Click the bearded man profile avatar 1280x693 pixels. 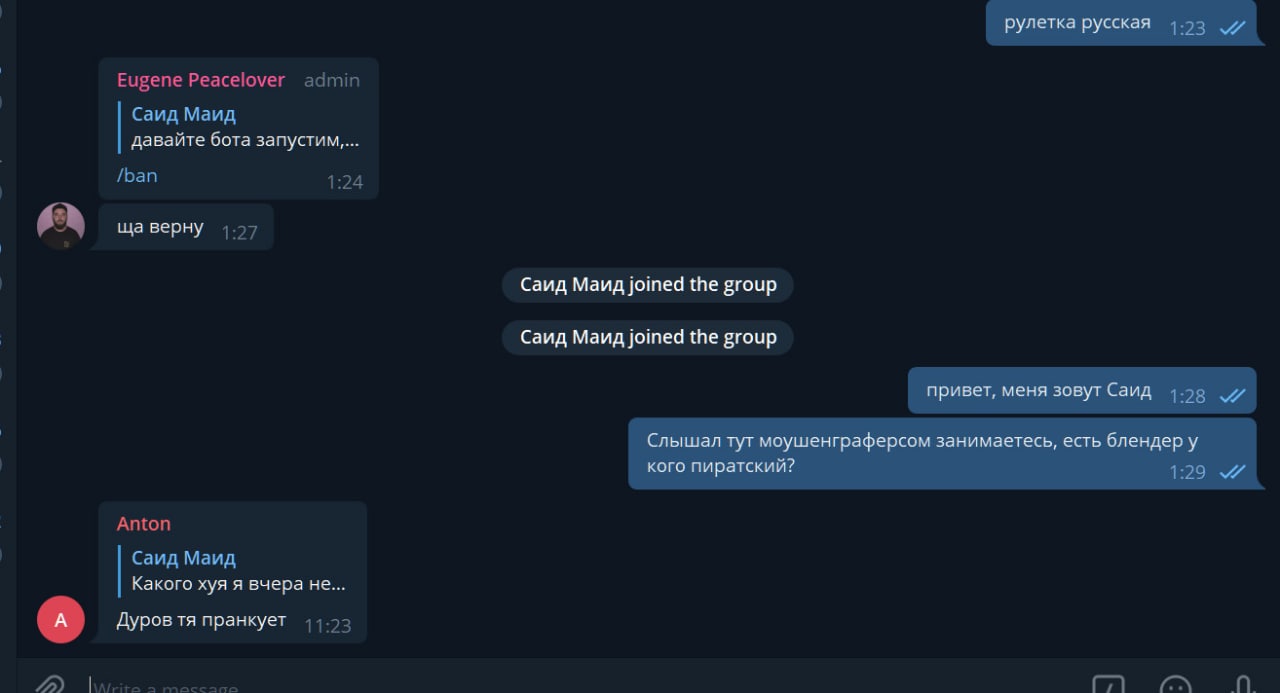(61, 226)
